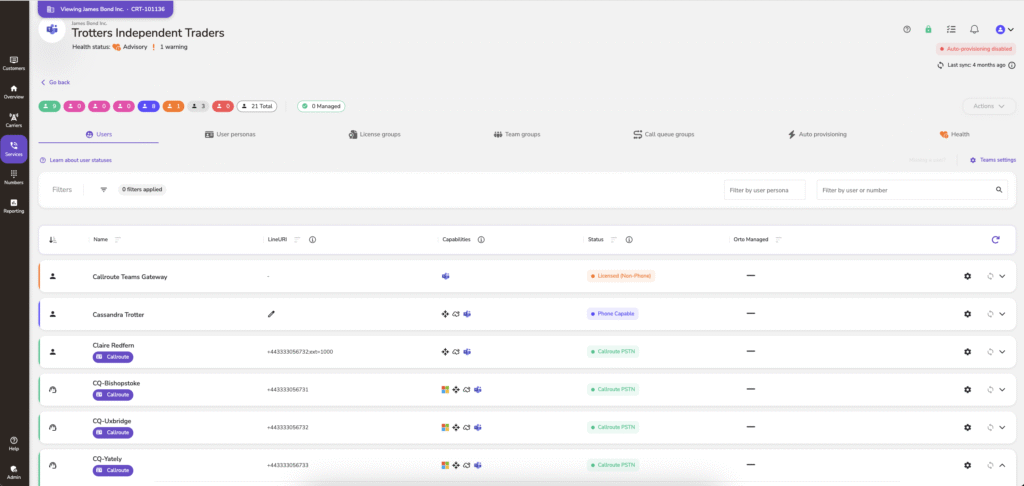Switch to the Call queue groups tab
The height and width of the screenshot is (486, 1024).
click(664, 134)
